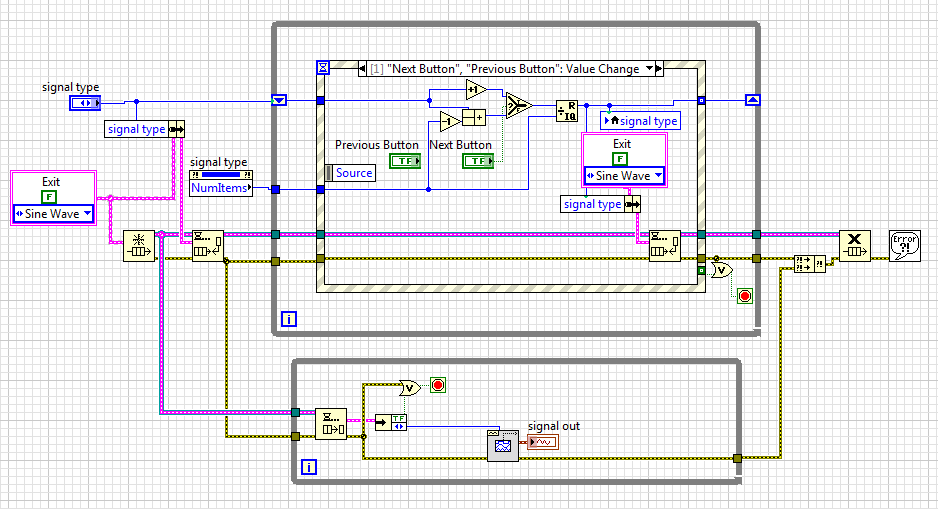
Task: Click the Dequeue Element function in lower loop
Action: (x=331, y=424)
